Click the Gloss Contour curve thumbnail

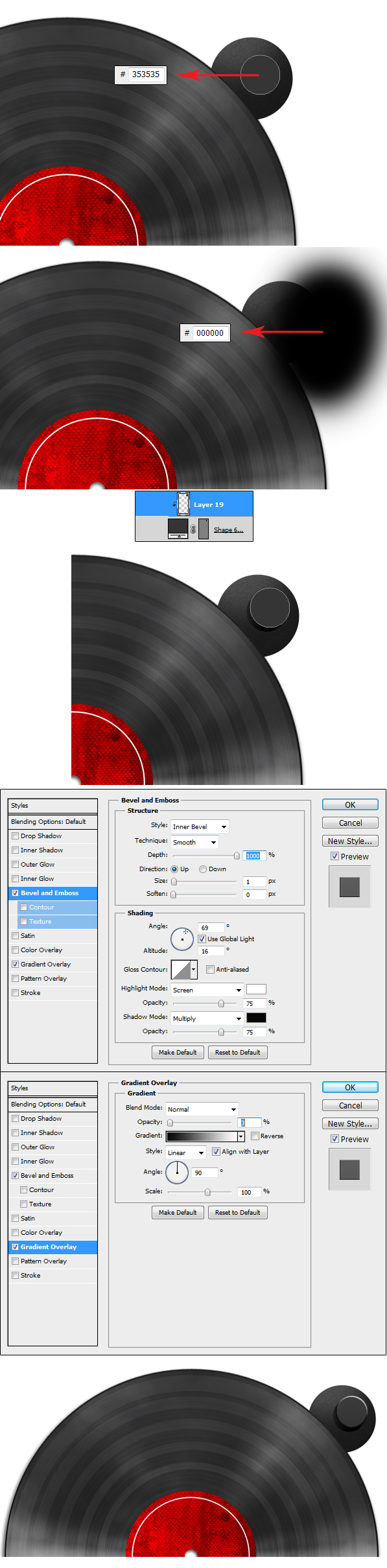pyautogui.click(x=180, y=970)
